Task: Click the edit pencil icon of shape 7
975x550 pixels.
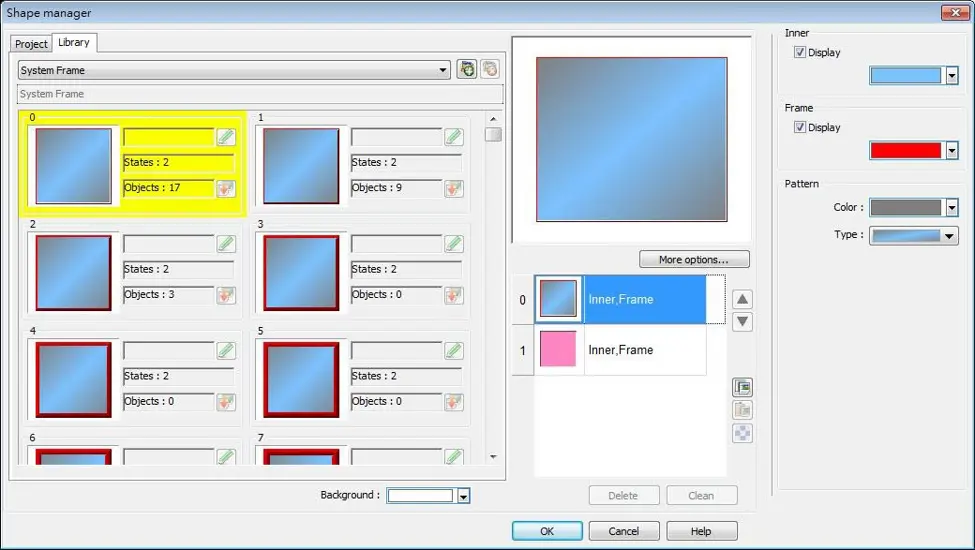Action: pos(454,457)
